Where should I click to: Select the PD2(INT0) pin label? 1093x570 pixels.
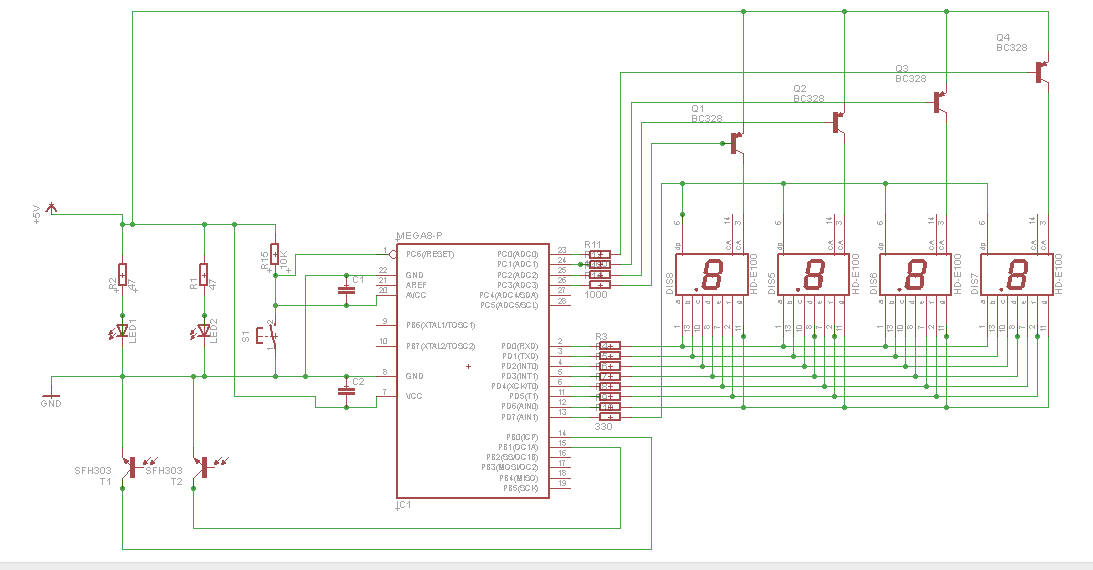pyautogui.click(x=520, y=366)
